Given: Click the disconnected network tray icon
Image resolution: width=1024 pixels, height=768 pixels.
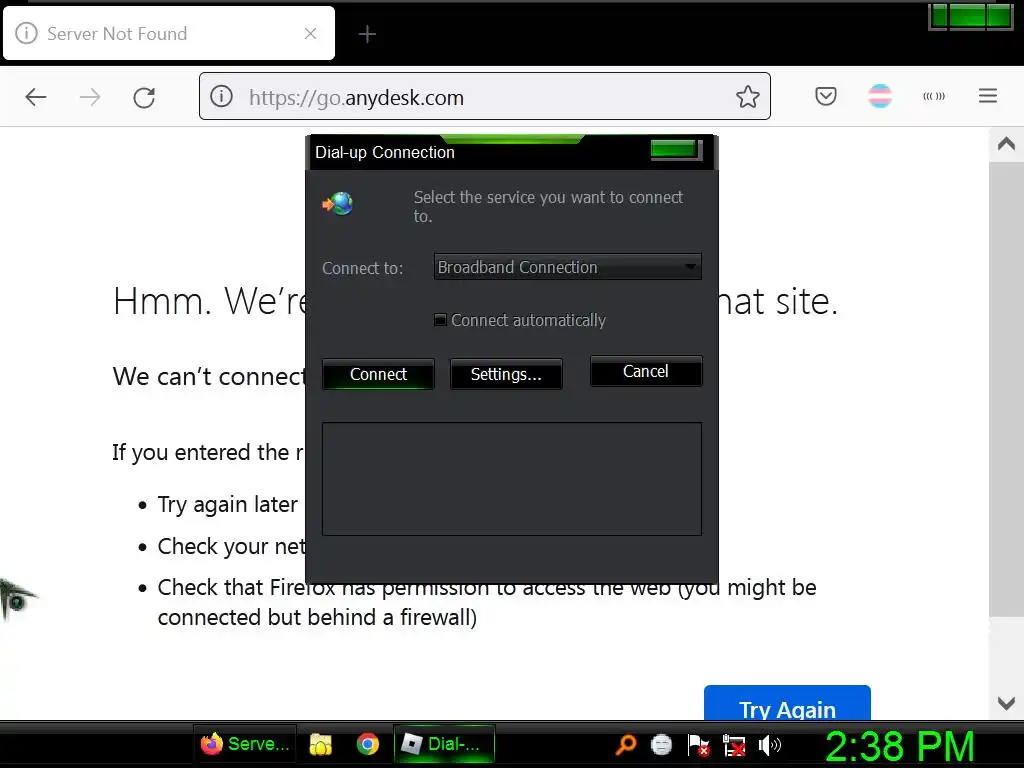Looking at the screenshot, I should click(734, 744).
